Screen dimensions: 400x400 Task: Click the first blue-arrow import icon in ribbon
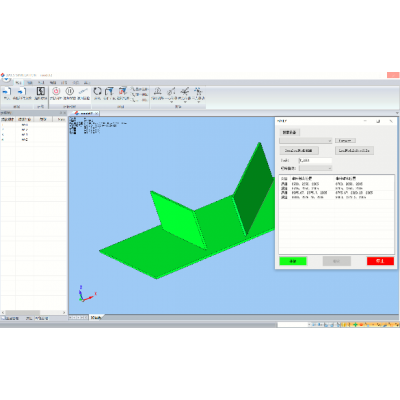pyautogui.click(x=7, y=91)
